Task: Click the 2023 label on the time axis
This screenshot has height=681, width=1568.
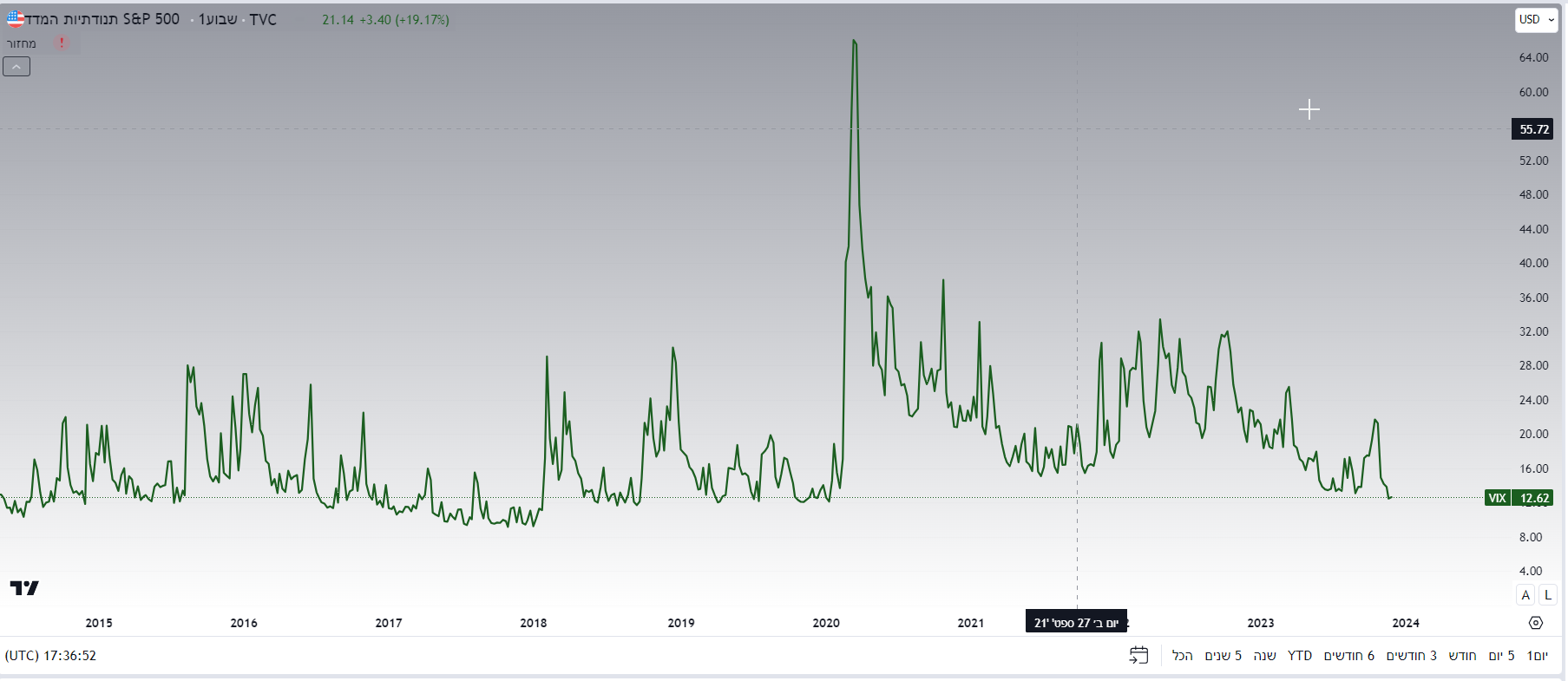Action: coord(1261,623)
